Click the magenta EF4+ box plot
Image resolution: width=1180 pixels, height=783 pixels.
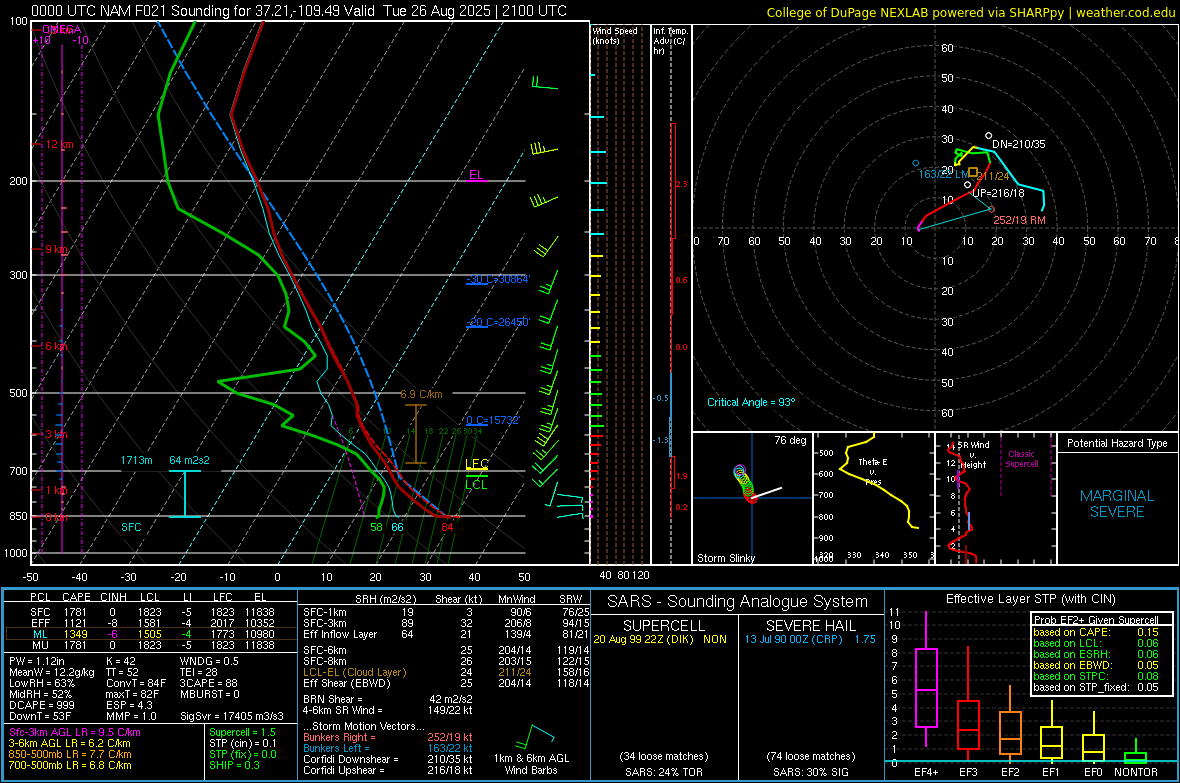point(926,679)
